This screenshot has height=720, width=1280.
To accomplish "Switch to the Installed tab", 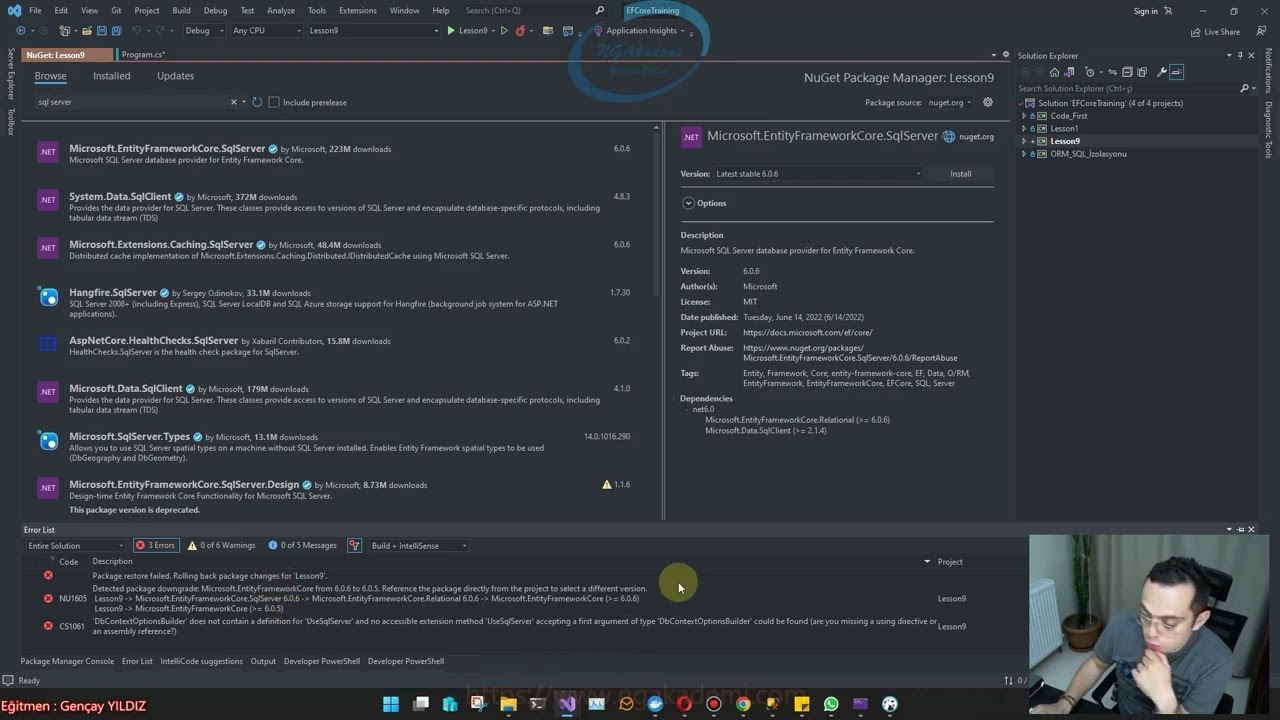I will (112, 76).
